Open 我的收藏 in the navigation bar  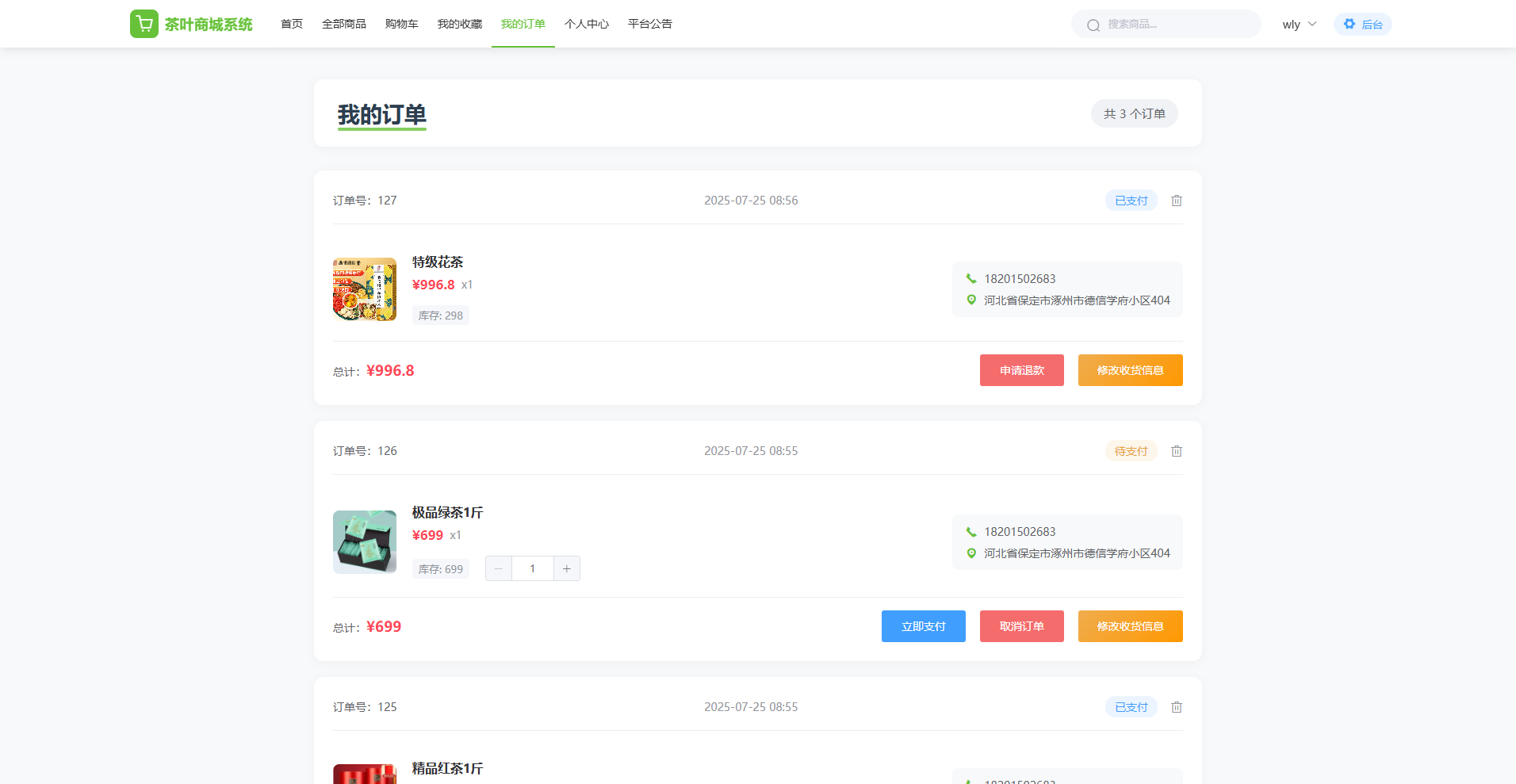click(460, 24)
